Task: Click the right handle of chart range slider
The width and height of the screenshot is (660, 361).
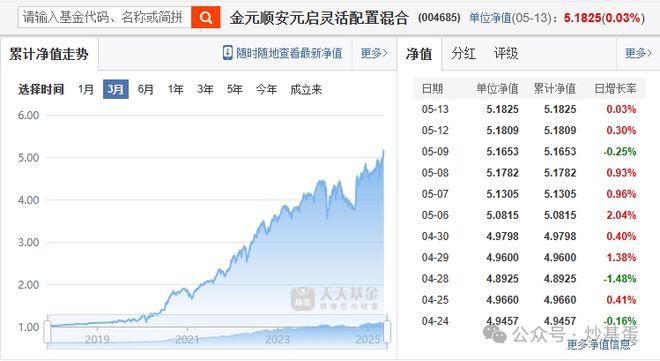Action: pyautogui.click(x=387, y=332)
